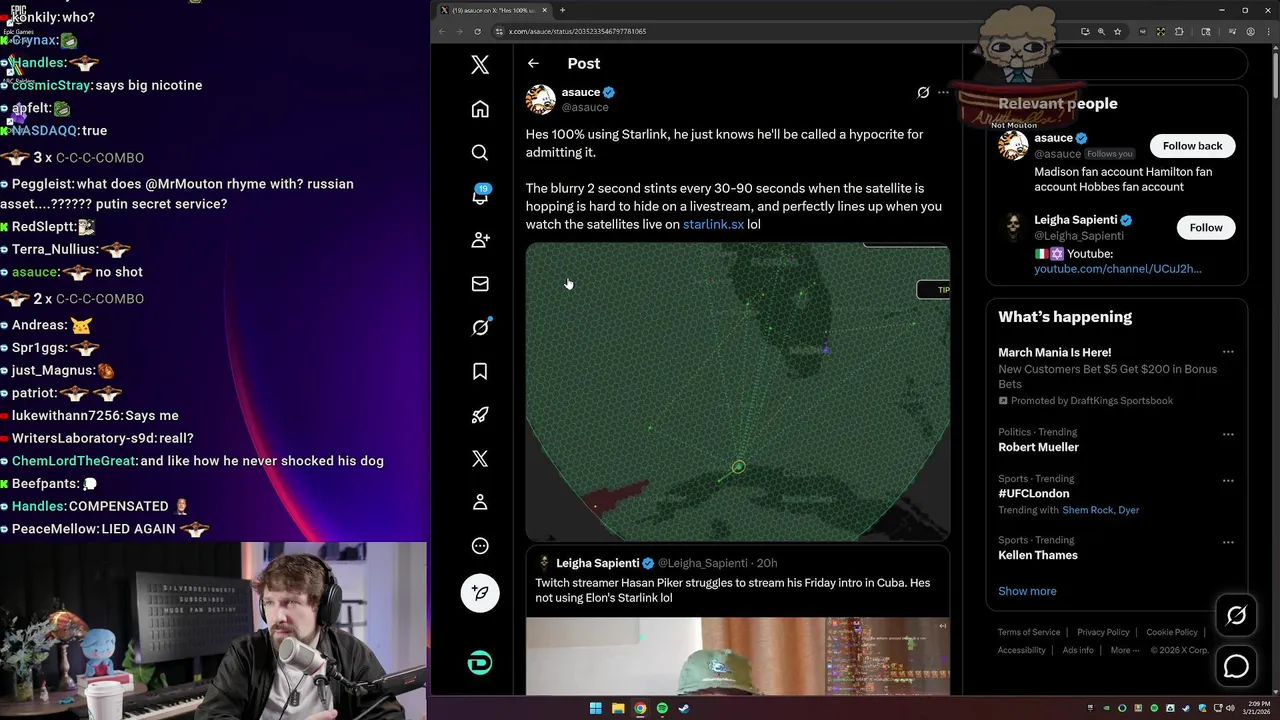Open the starlink.sx link in the post
Screen dimensions: 1280x720
tap(713, 224)
